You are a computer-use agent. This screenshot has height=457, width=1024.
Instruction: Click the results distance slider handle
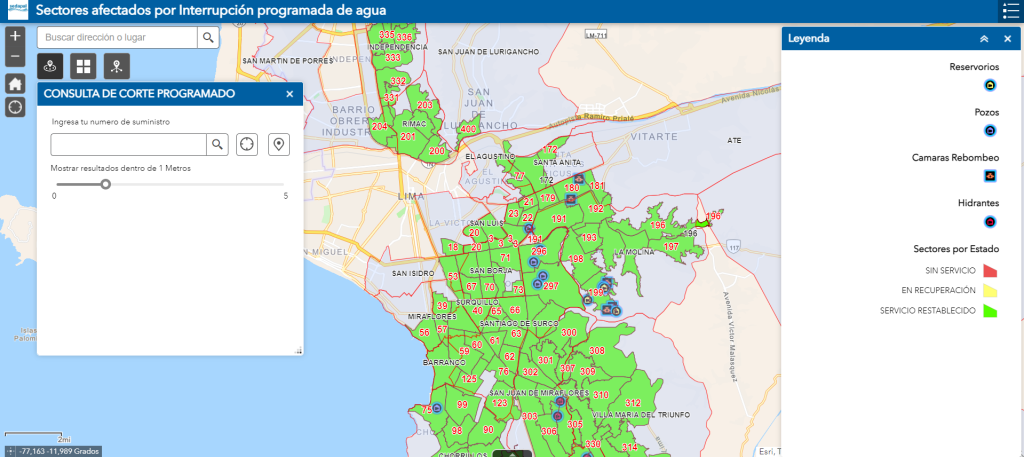point(105,184)
